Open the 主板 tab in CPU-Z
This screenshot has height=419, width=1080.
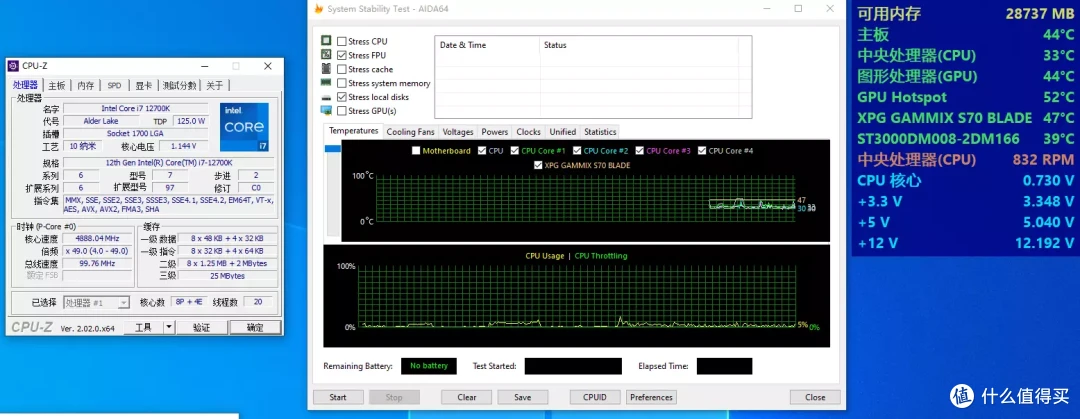56,85
